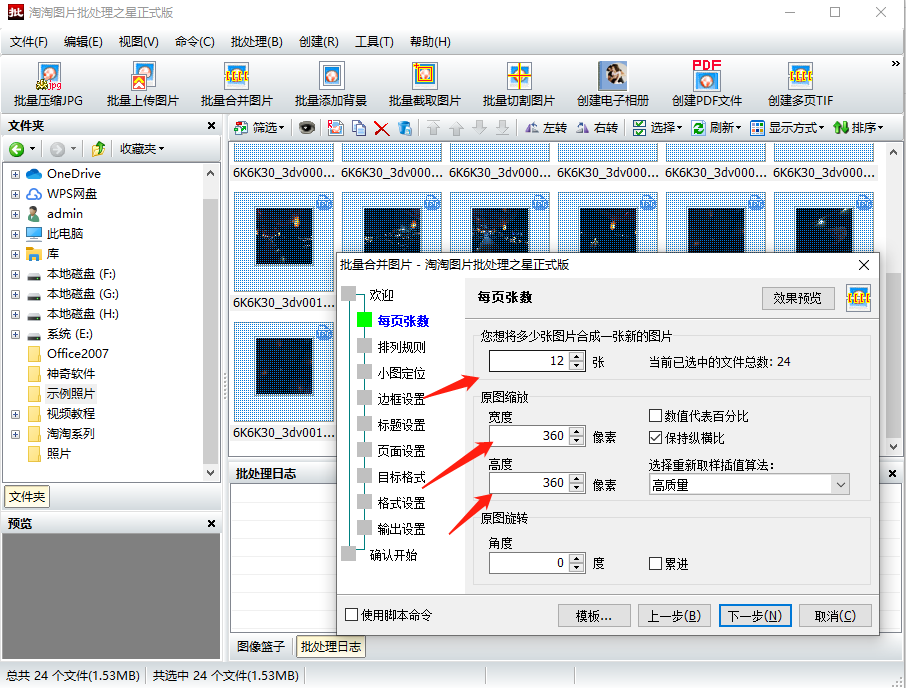This screenshot has height=688, width=906.
Task: Open 批量截取图片 tool
Action: (x=425, y=85)
